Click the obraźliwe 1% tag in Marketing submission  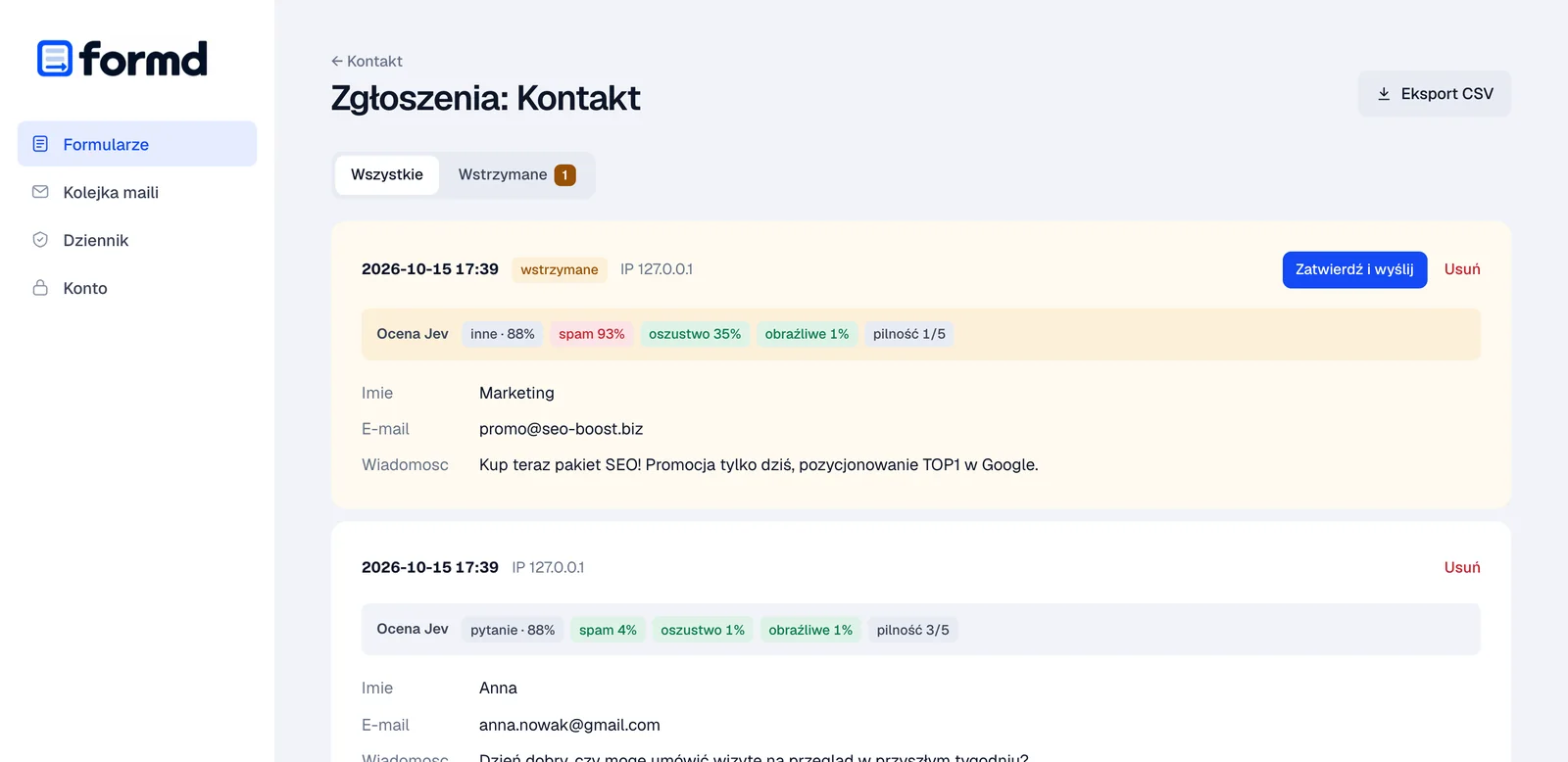coord(807,334)
